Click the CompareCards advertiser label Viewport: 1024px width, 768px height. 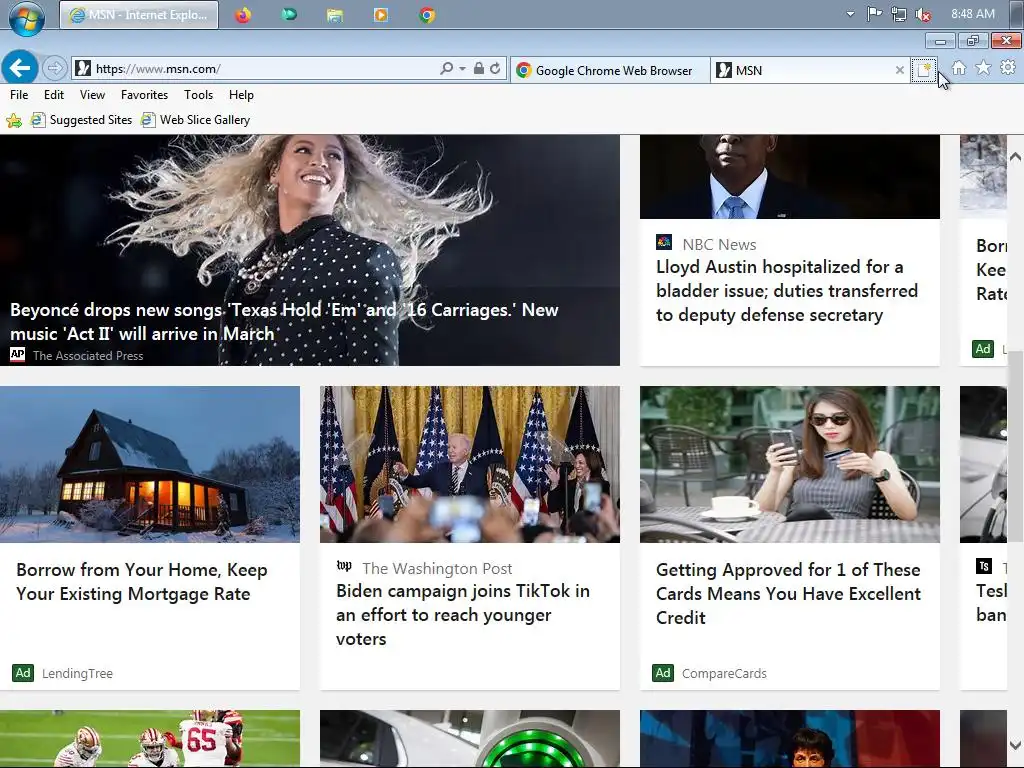click(x=724, y=673)
